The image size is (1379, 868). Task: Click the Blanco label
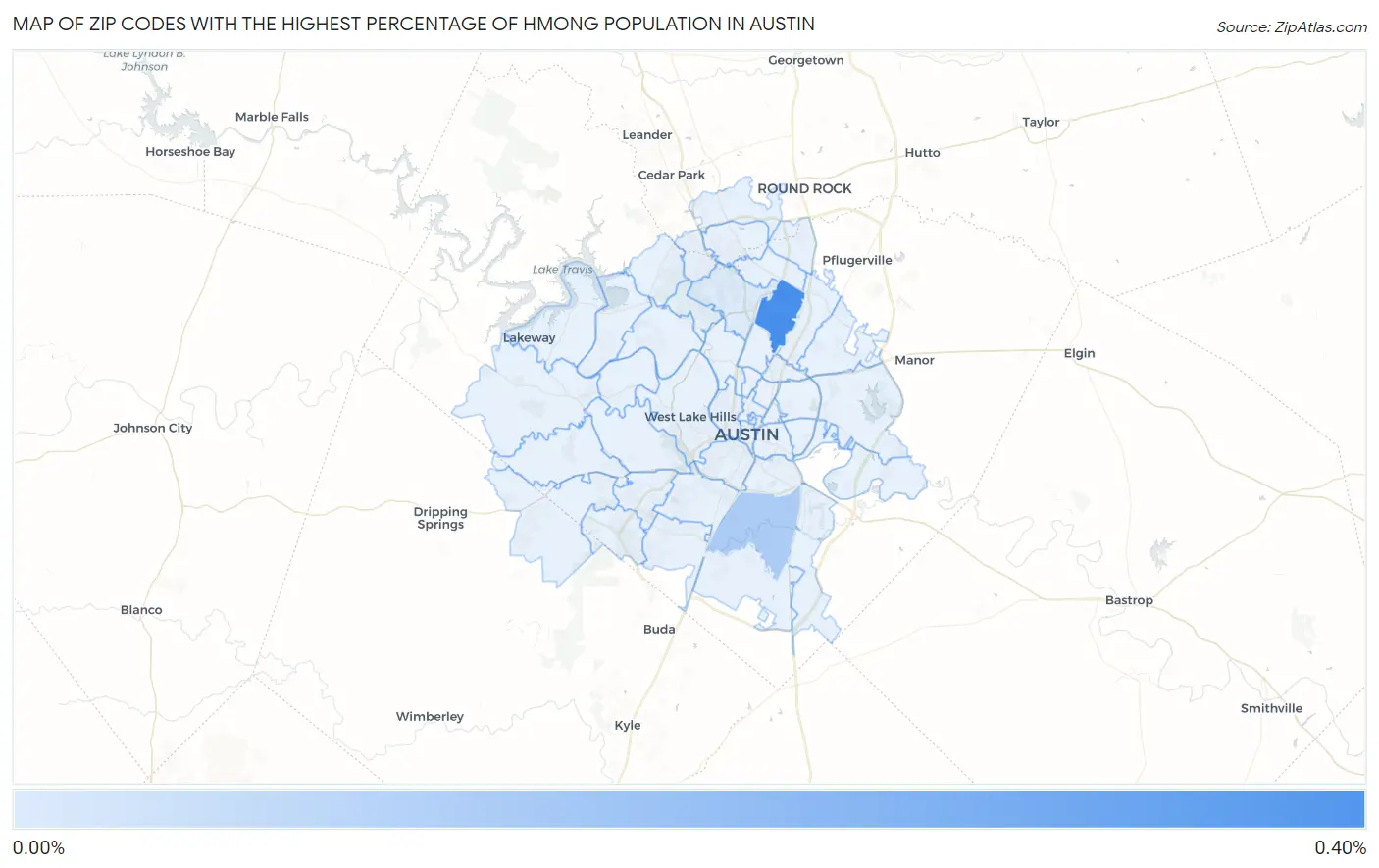[x=141, y=610]
